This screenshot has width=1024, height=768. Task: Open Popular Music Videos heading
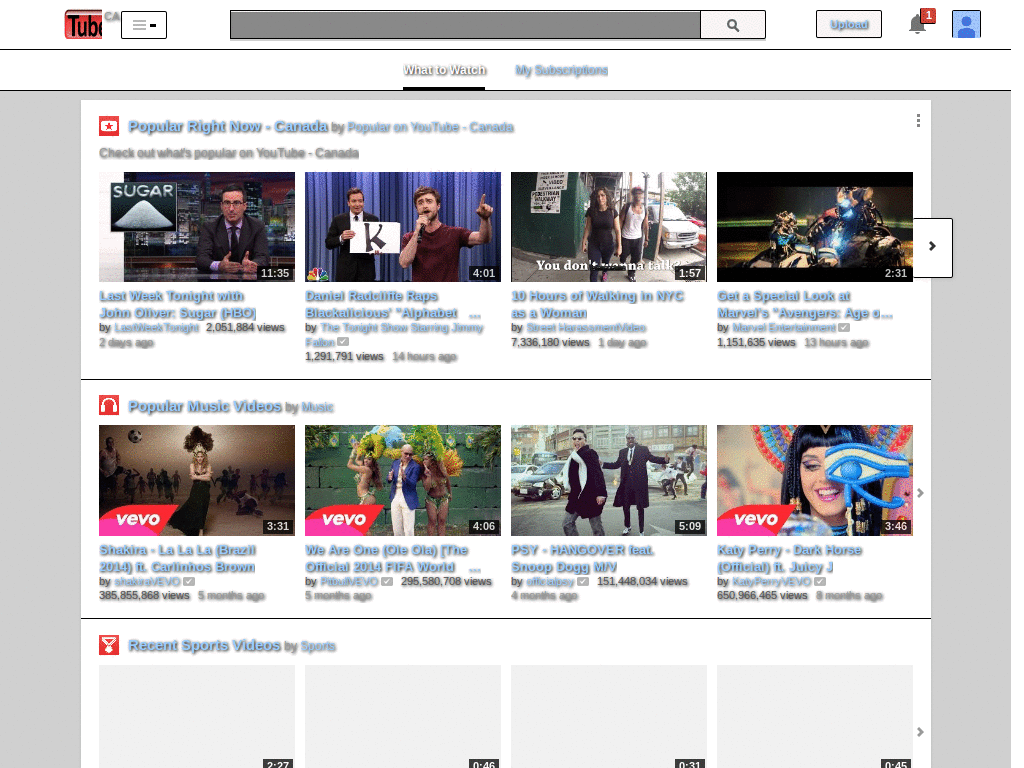click(x=205, y=406)
